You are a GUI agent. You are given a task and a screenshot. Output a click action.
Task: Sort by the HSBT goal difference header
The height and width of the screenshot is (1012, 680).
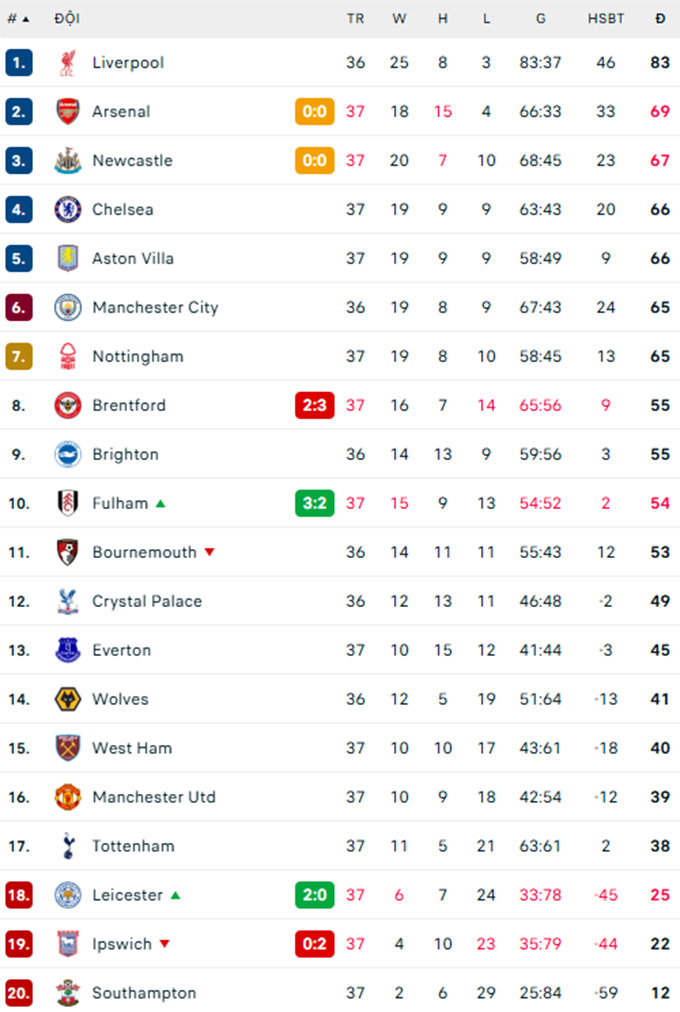606,18
